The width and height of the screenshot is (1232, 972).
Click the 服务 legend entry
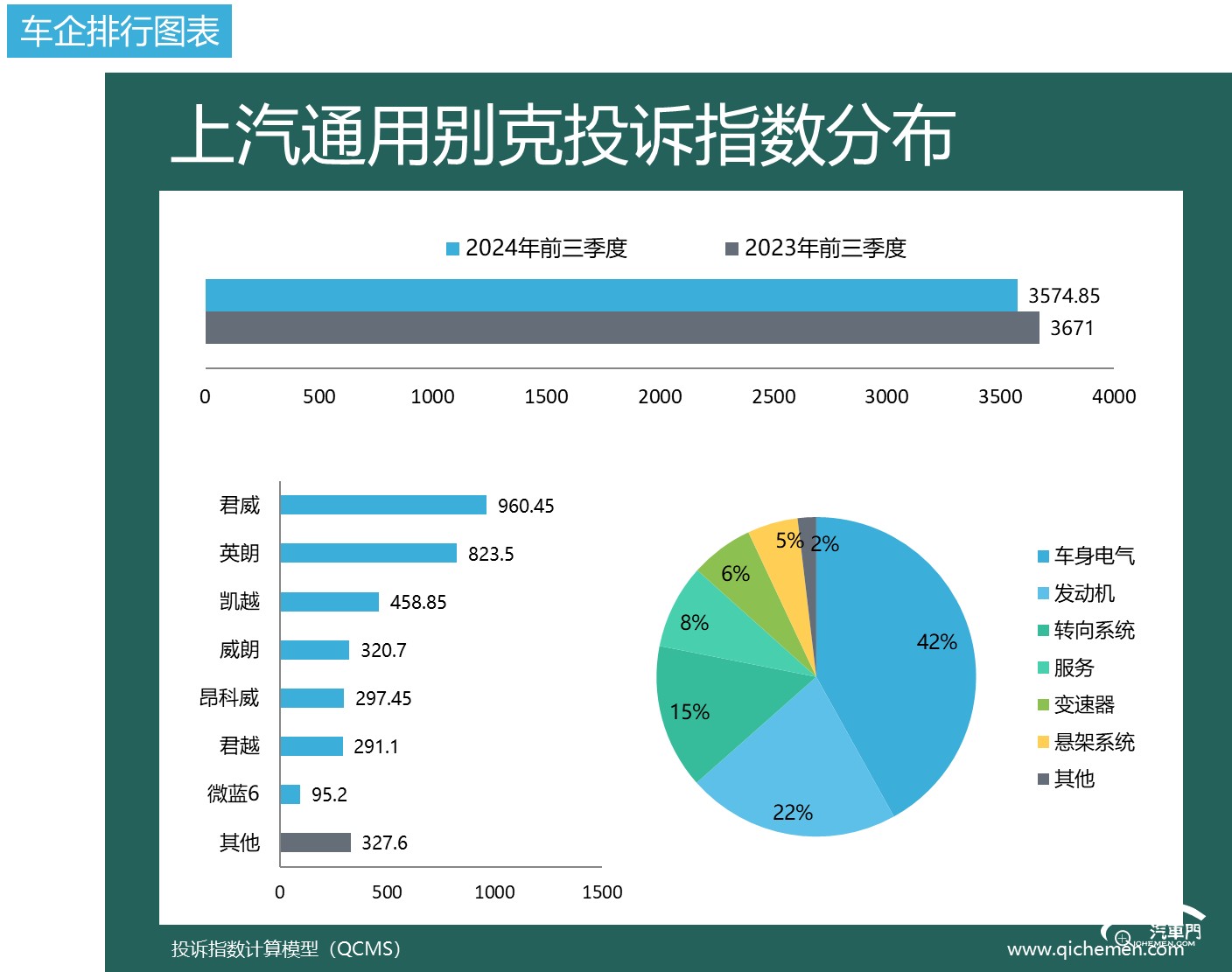(x=1066, y=668)
